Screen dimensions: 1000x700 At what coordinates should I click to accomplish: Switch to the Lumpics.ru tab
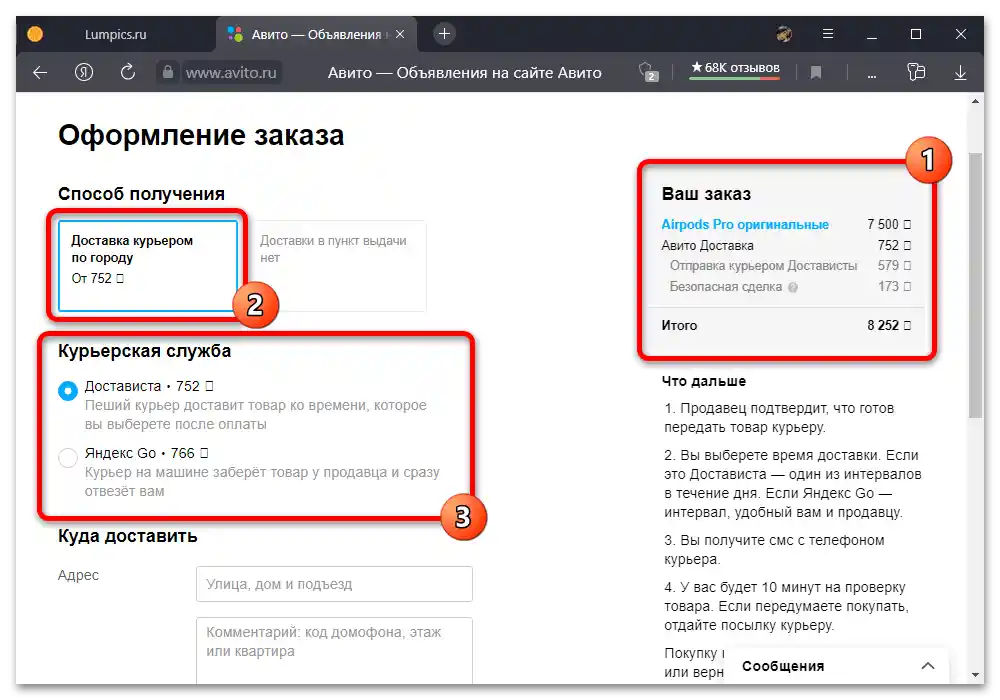pyautogui.click(x=115, y=34)
